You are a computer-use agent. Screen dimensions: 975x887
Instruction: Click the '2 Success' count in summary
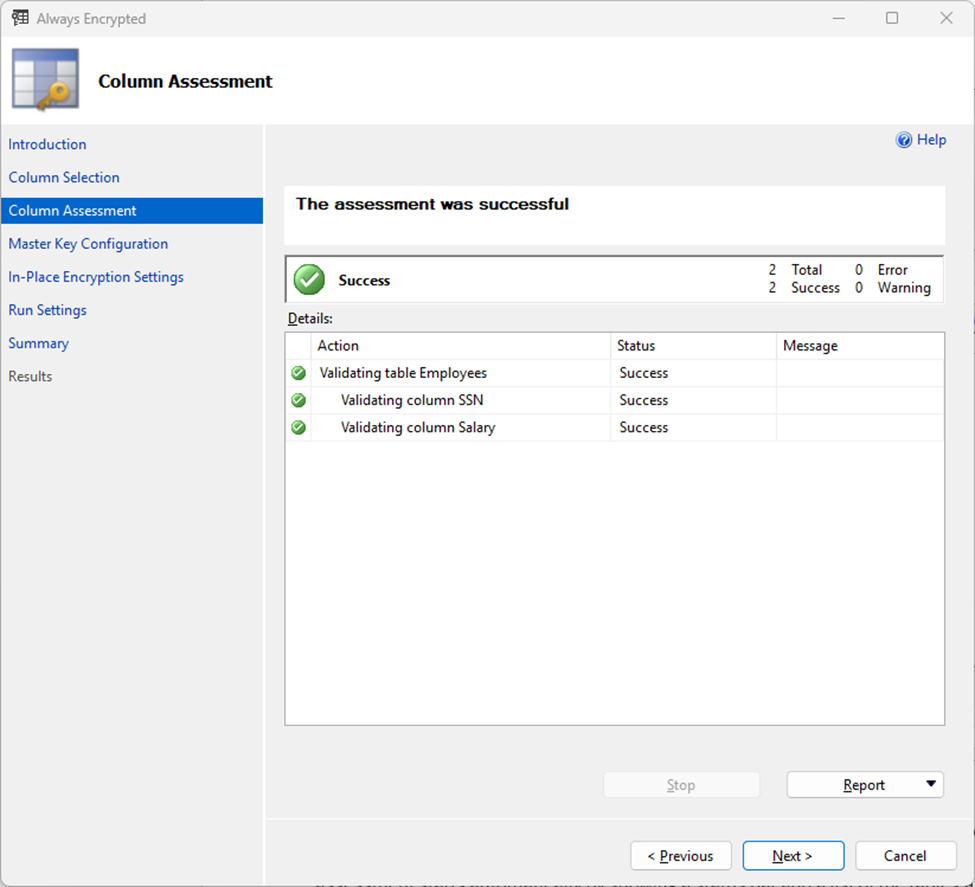[x=804, y=288]
